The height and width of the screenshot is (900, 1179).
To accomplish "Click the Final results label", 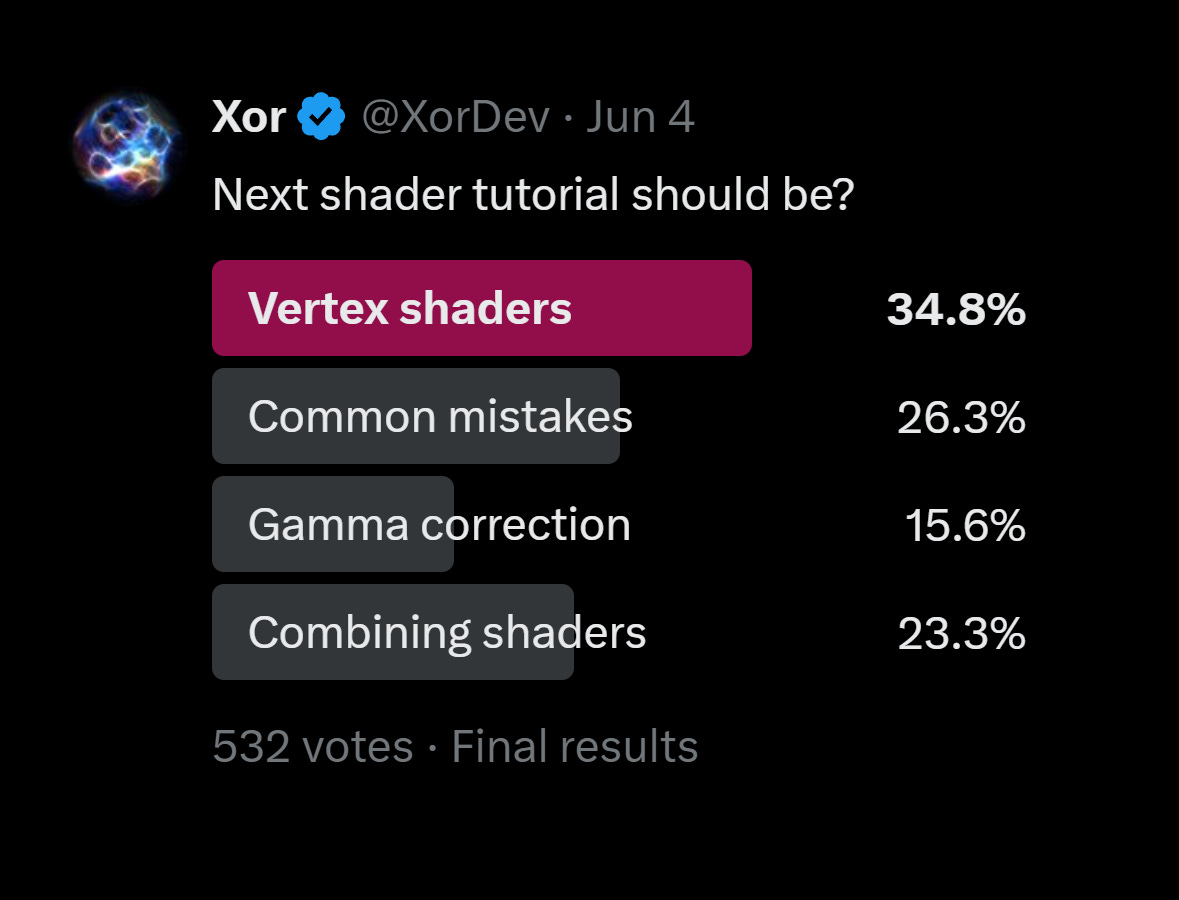I will point(573,746).
